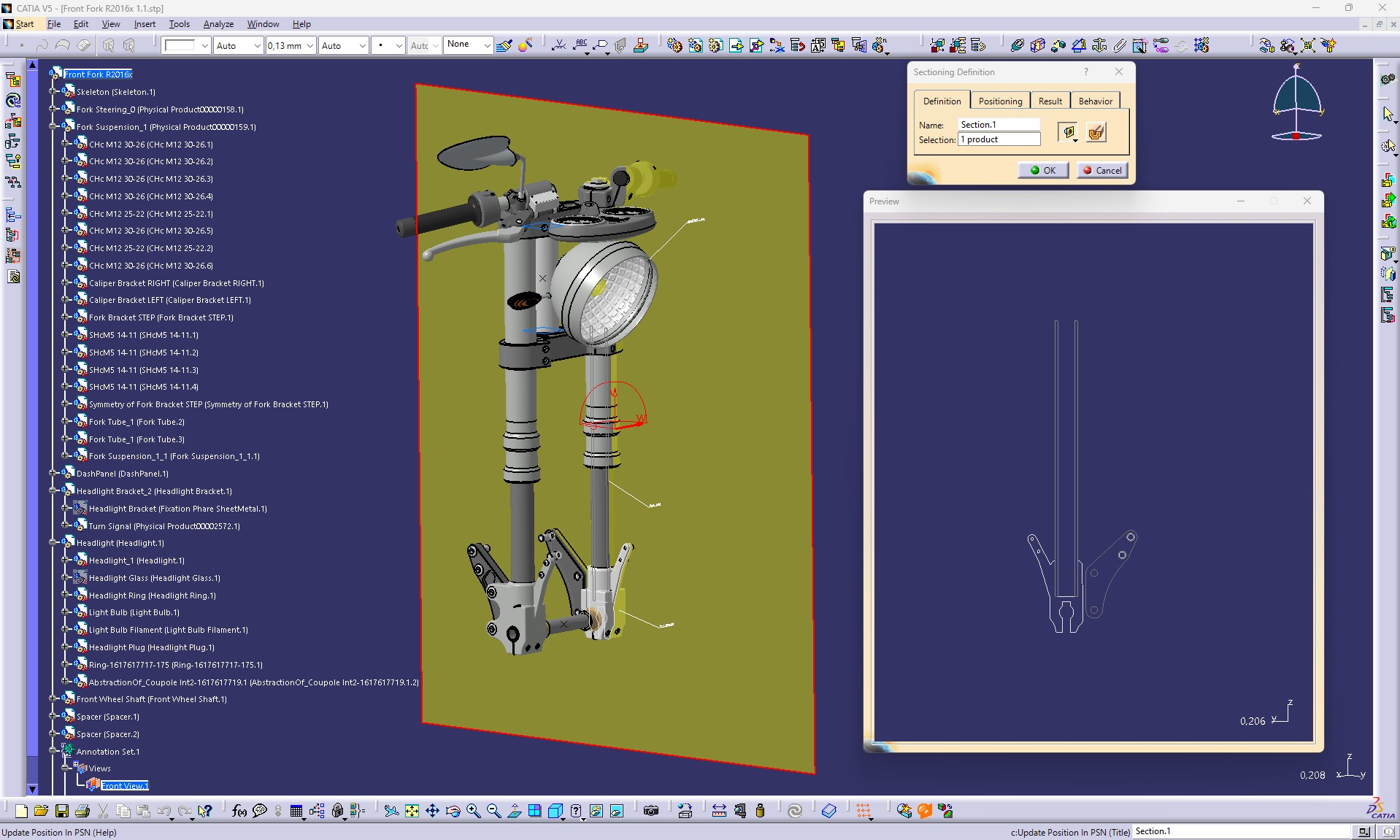Image resolution: width=1400 pixels, height=840 pixels.
Task: Click the Volume Cut icon in Sectioning dialog
Action: coord(1096,132)
